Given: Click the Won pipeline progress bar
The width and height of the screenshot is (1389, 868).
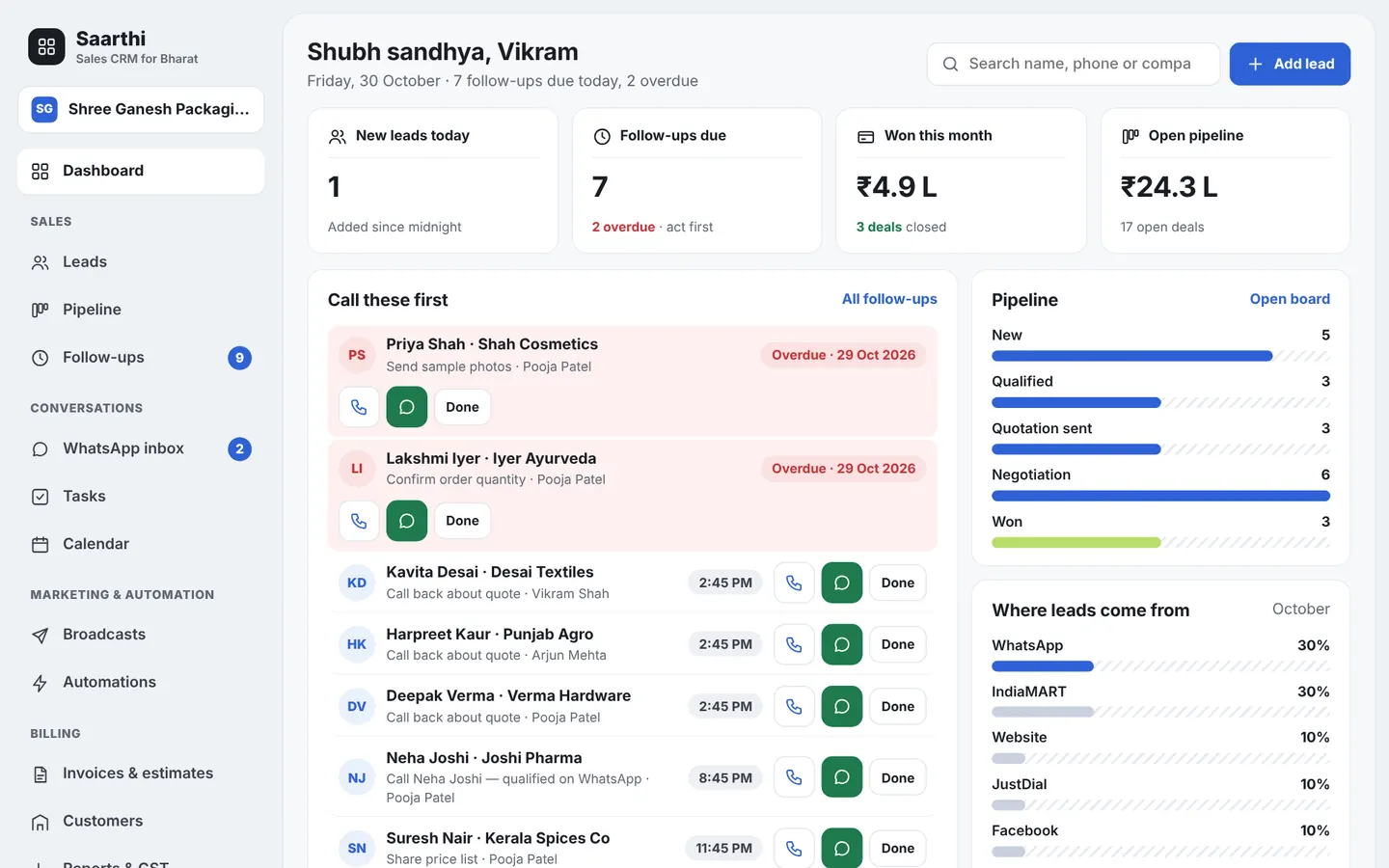Looking at the screenshot, I should click(1161, 543).
